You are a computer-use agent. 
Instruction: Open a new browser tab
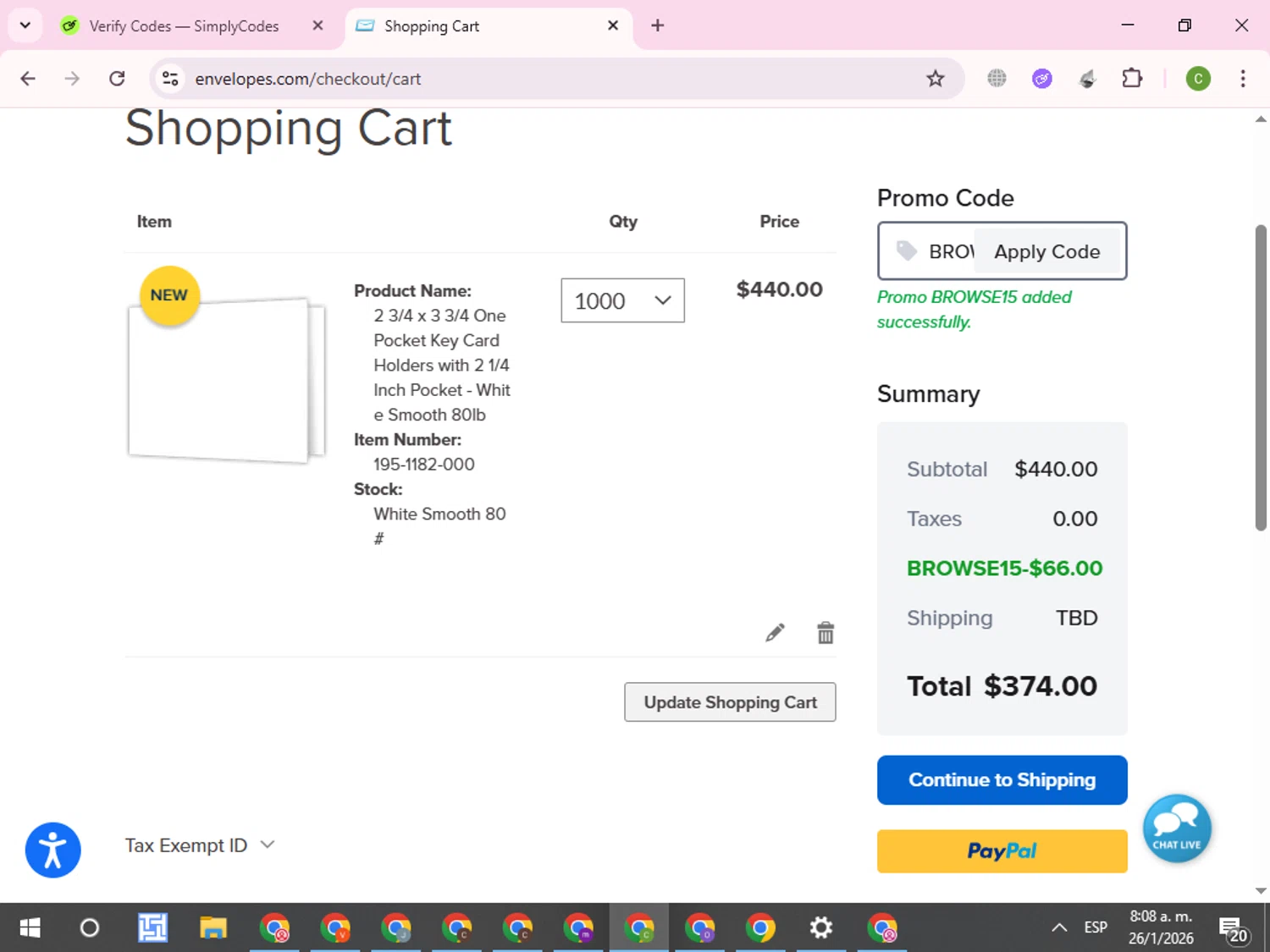click(x=657, y=25)
